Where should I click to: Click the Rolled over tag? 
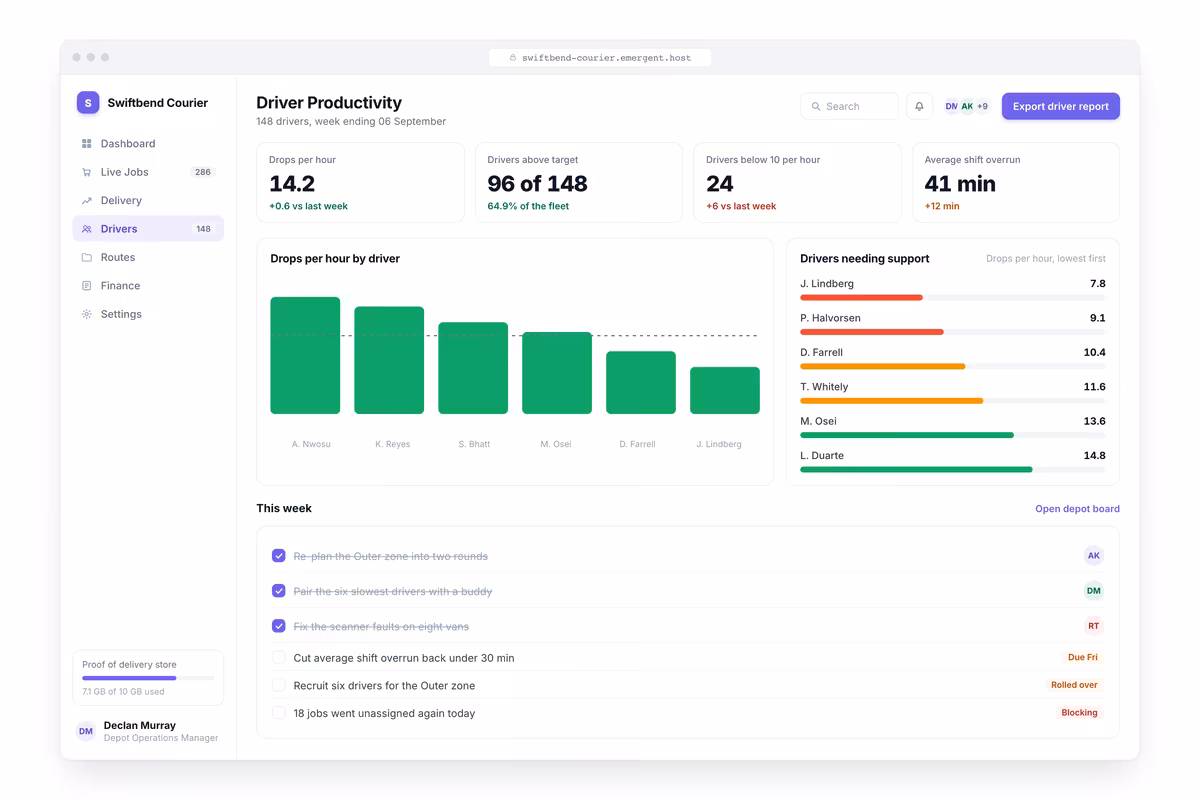pos(1074,685)
